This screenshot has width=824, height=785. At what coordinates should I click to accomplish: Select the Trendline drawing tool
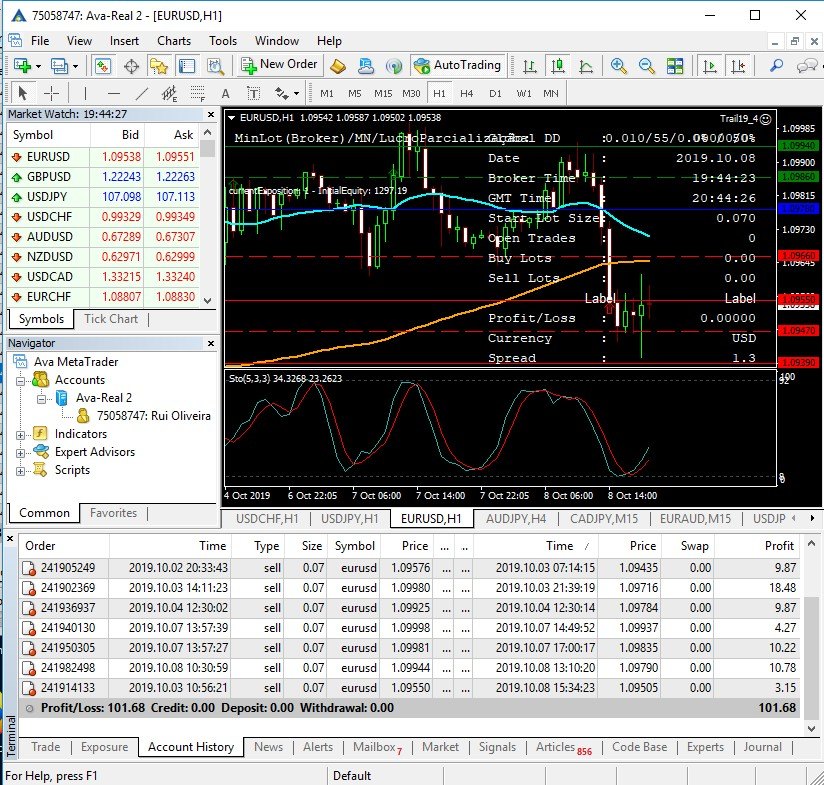(141, 94)
